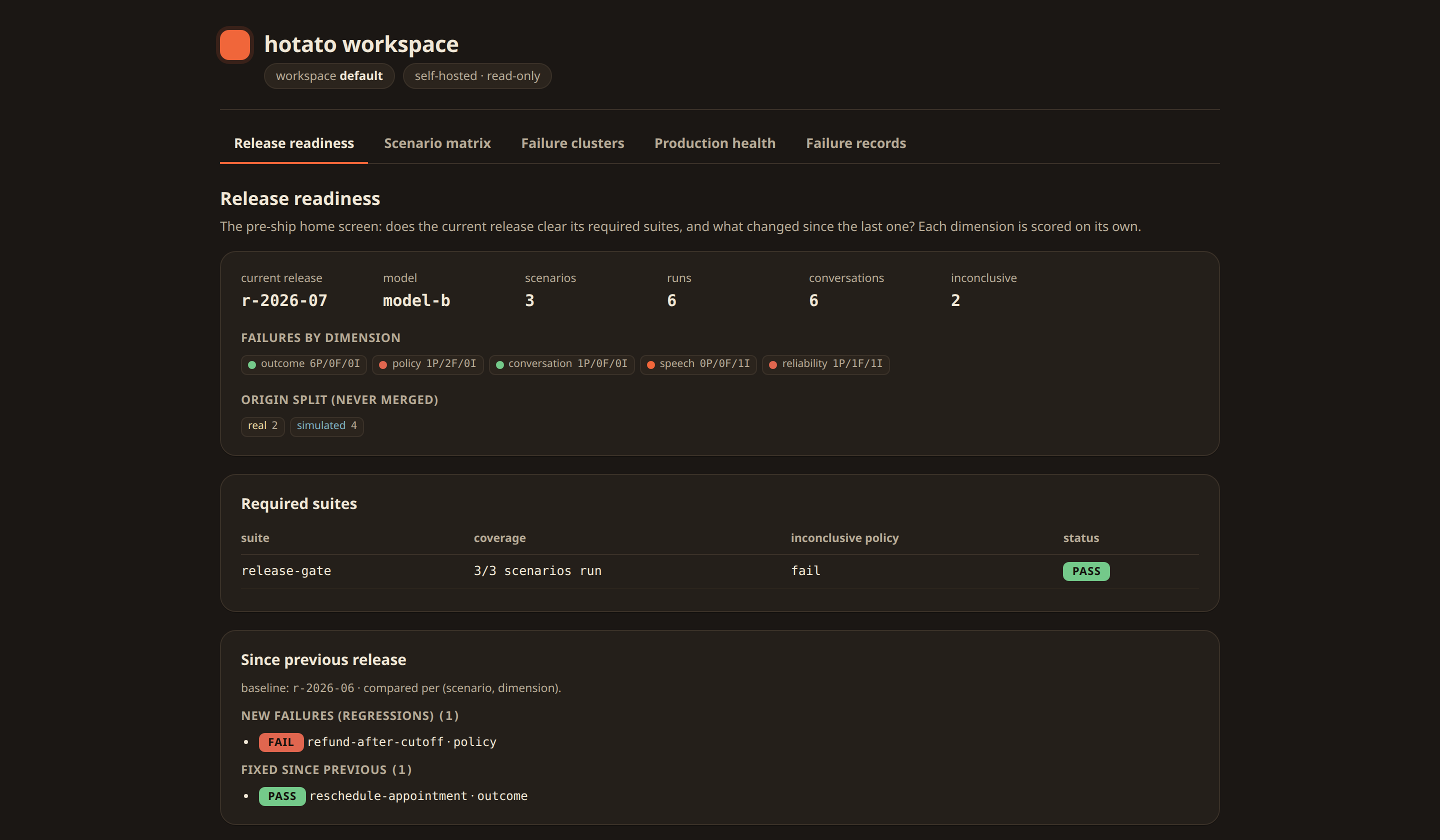The image size is (1440, 840).
Task: Click the orange hotato logo icon
Action: pyautogui.click(x=235, y=44)
